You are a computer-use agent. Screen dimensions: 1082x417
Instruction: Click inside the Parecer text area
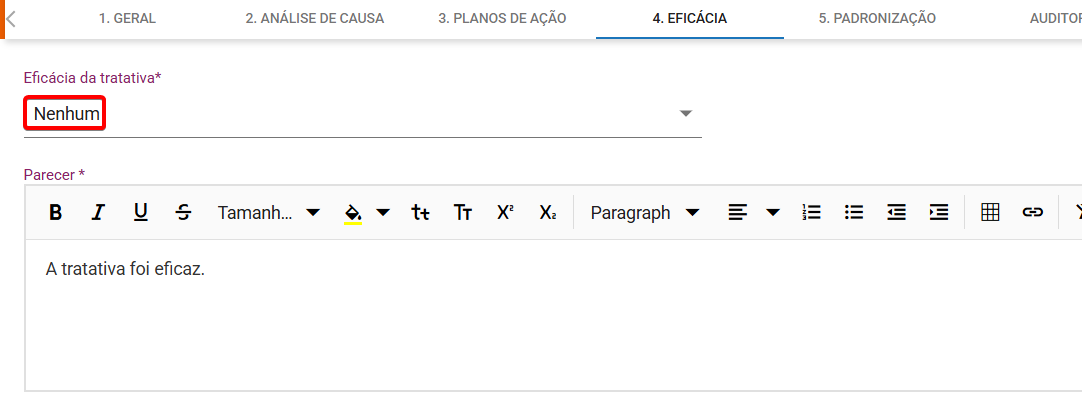[553, 314]
